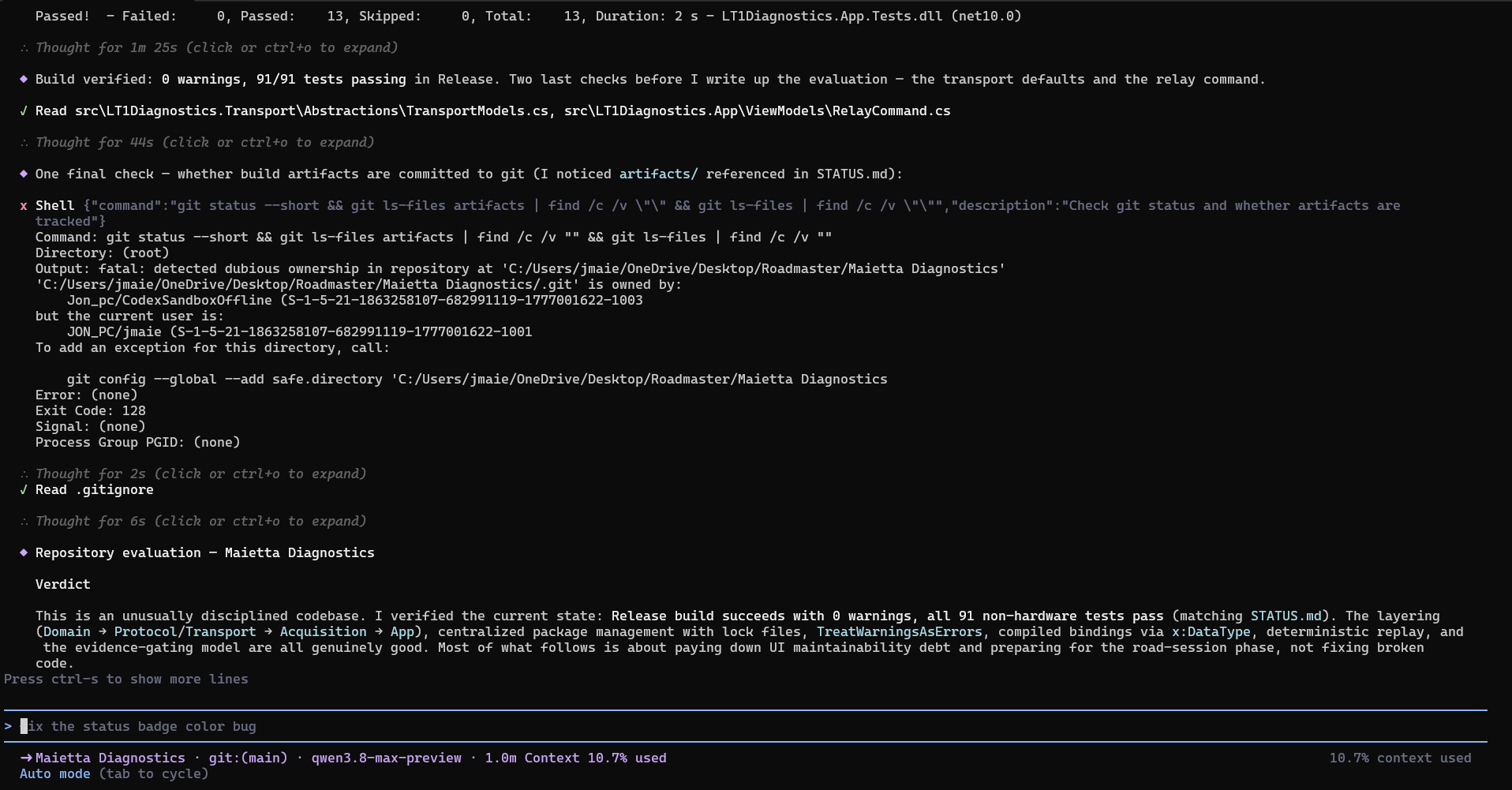Click 'LT1Diagnostics.App.Tests.dll (net10.0)' text
This screenshot has width=1512, height=790.
[872, 16]
